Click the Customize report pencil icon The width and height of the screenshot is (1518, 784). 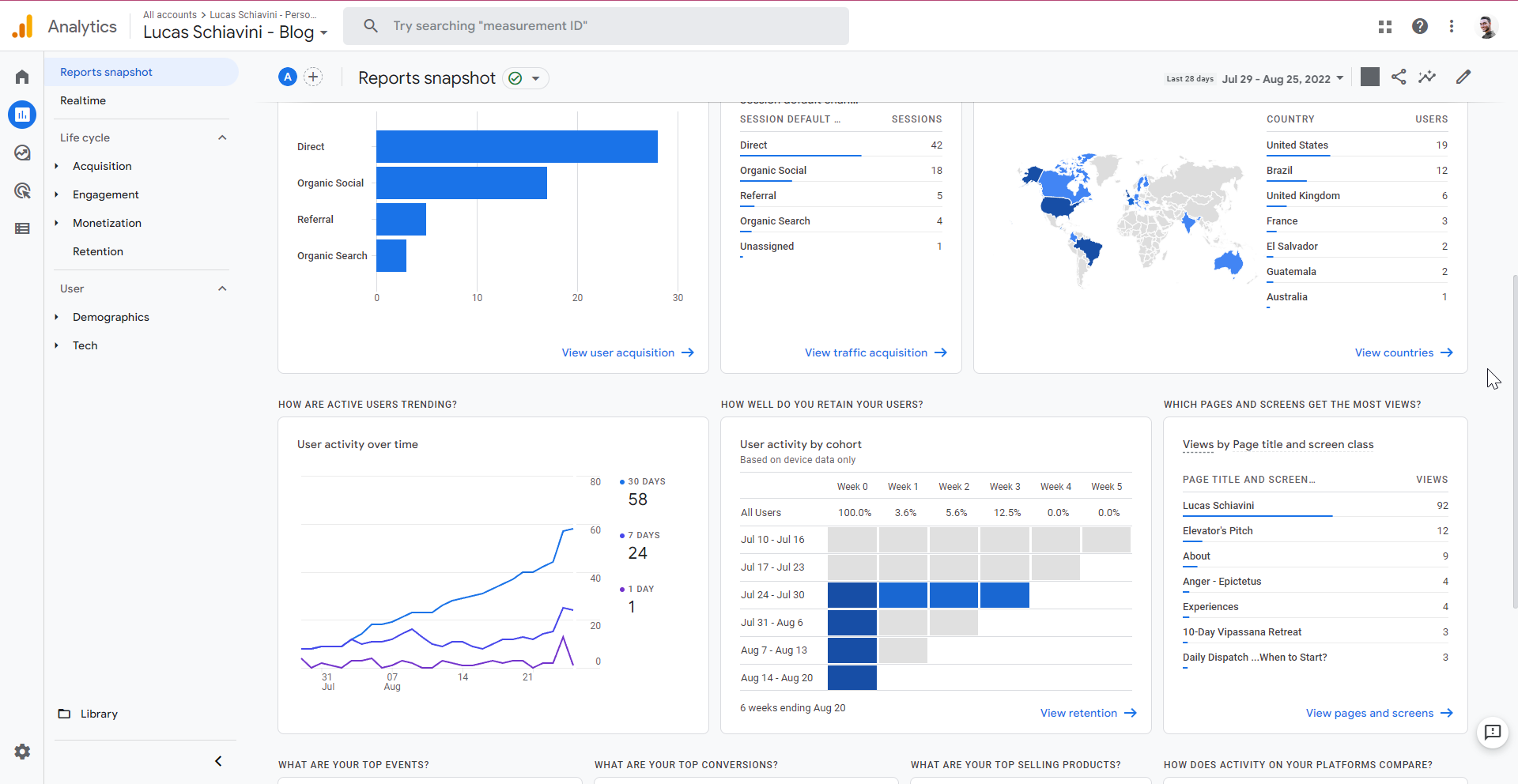1463,77
